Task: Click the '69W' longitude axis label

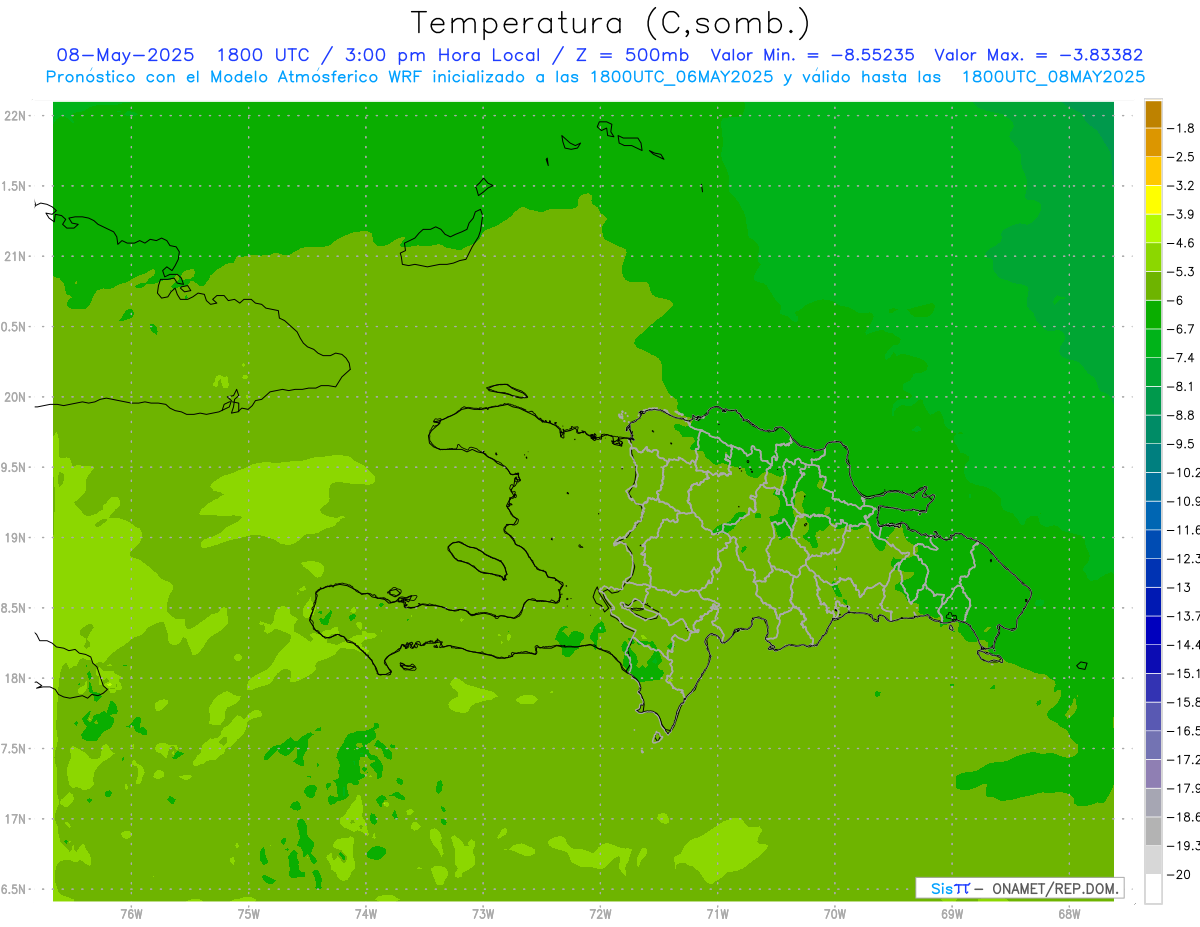Action: coord(951,913)
